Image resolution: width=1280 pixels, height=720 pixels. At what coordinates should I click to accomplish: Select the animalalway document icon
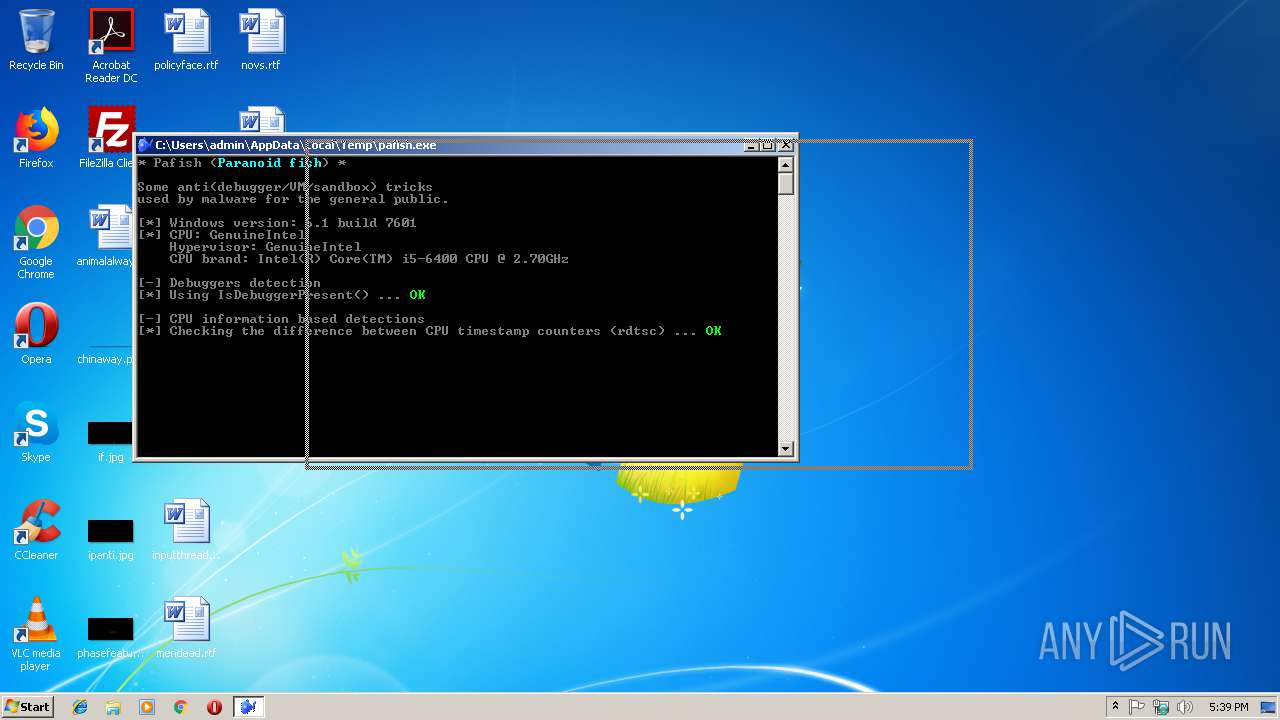[108, 236]
